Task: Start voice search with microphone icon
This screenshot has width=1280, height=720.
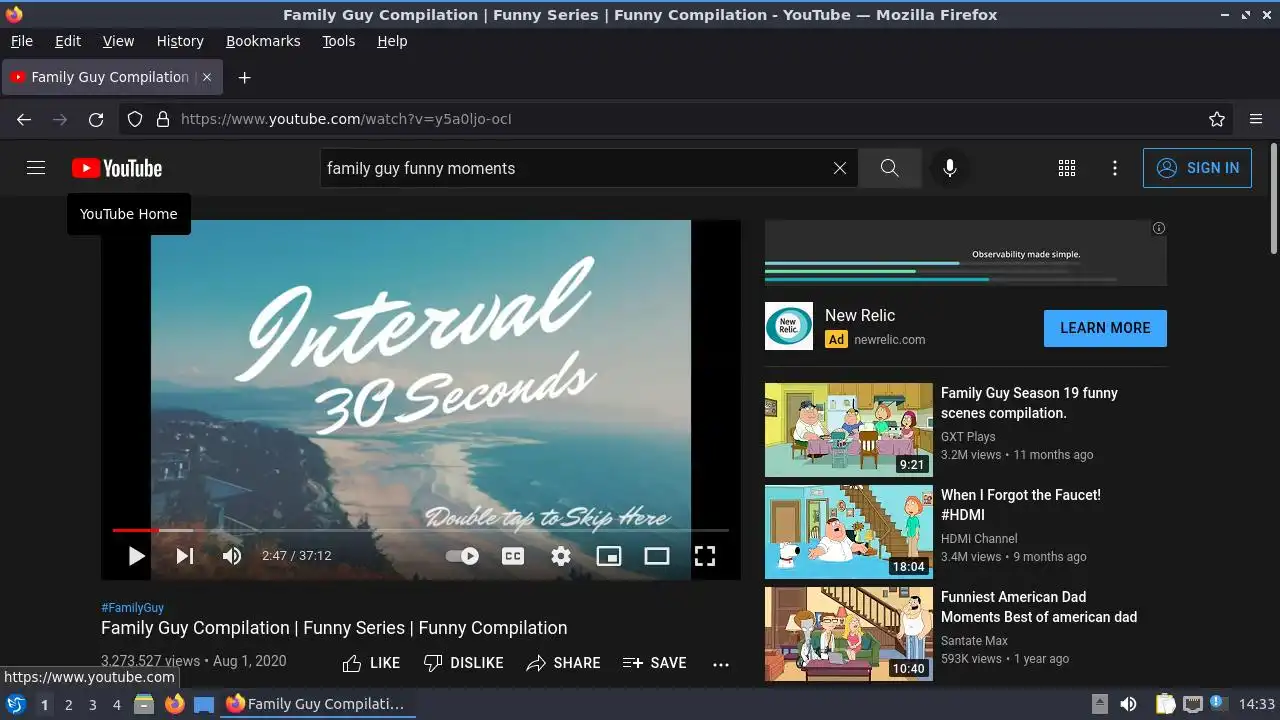Action: coord(950,168)
